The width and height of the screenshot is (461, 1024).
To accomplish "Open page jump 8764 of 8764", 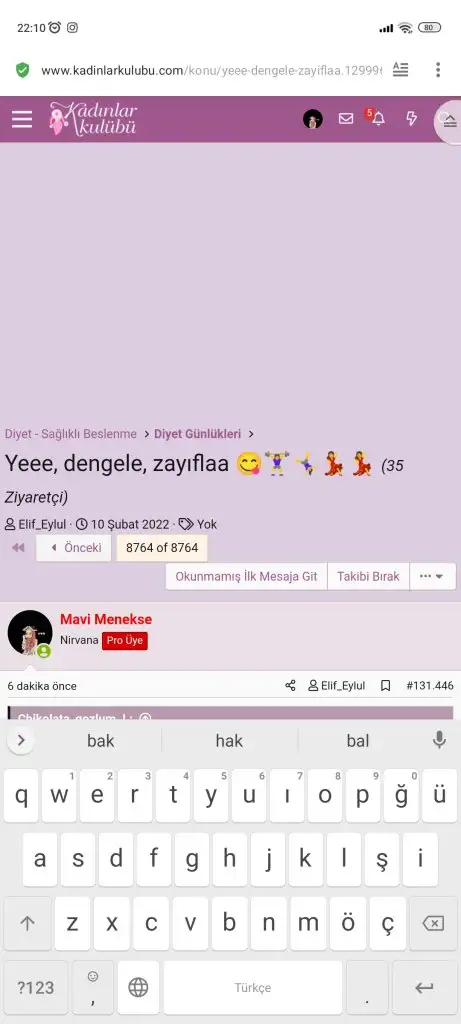I will click(162, 548).
